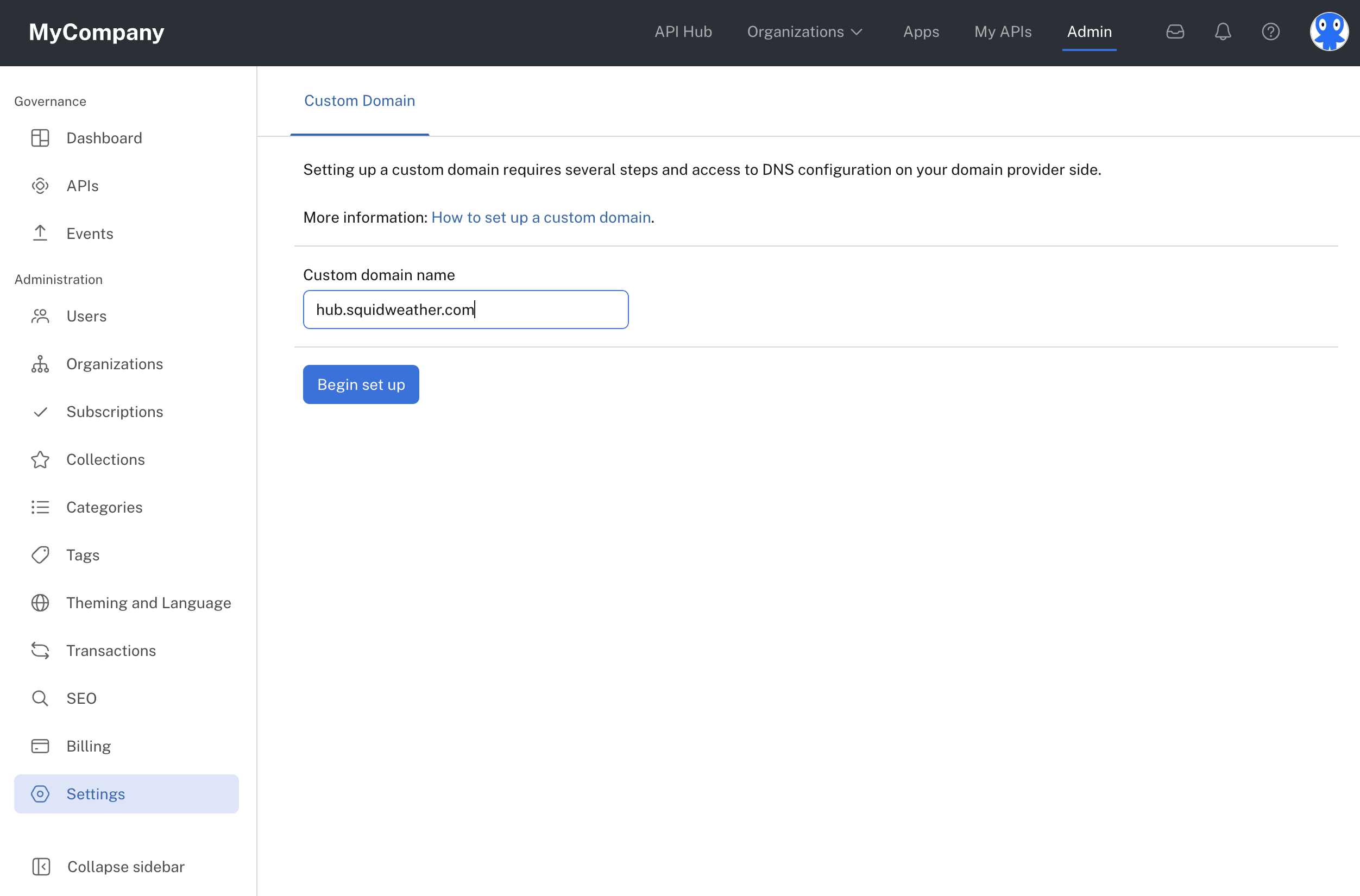
Task: Click the SEO sidebar icon
Action: coord(40,698)
